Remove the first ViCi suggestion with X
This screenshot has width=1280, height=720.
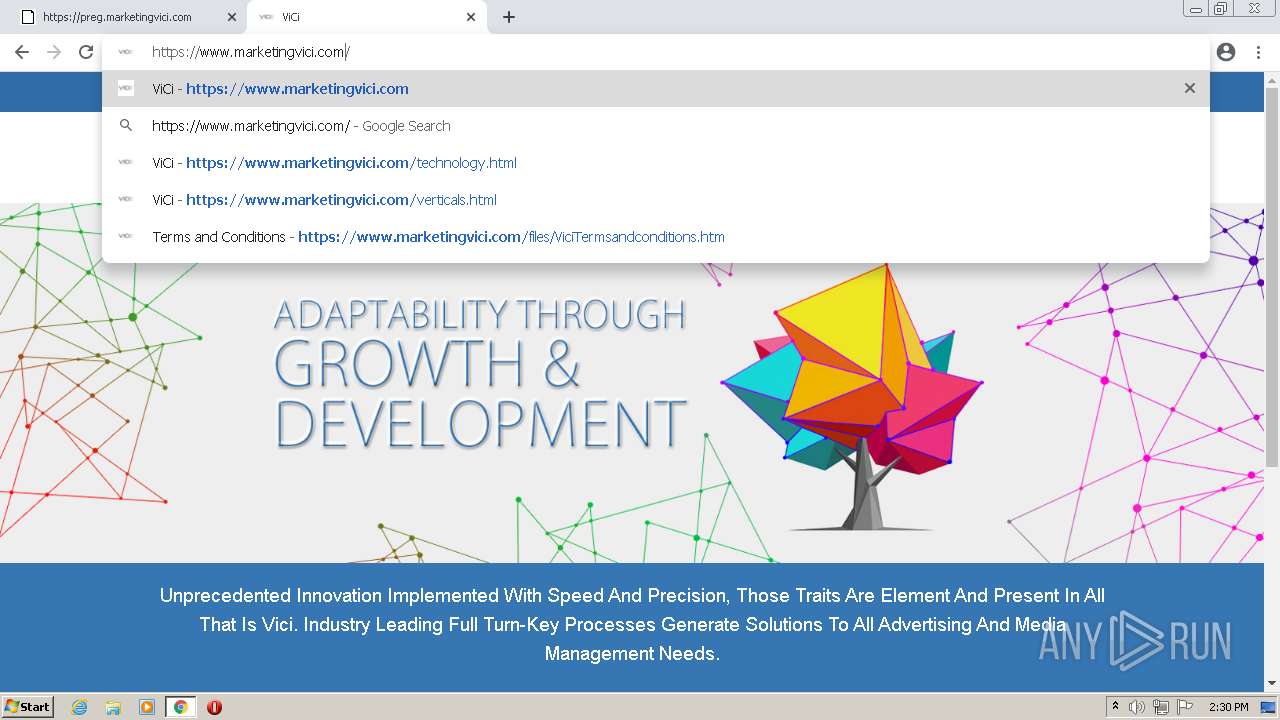[x=1190, y=88]
